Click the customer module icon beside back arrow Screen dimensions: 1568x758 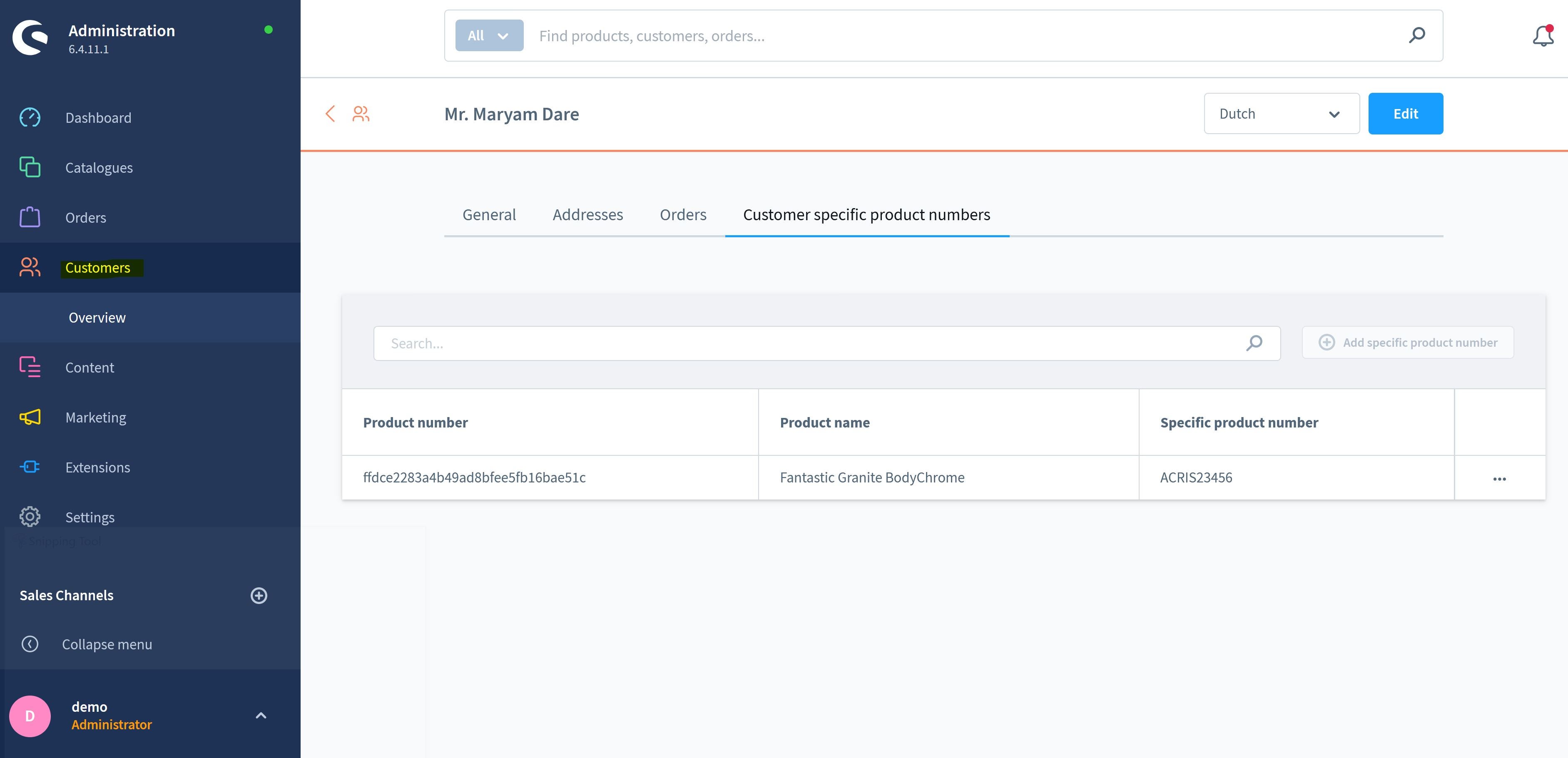(361, 114)
